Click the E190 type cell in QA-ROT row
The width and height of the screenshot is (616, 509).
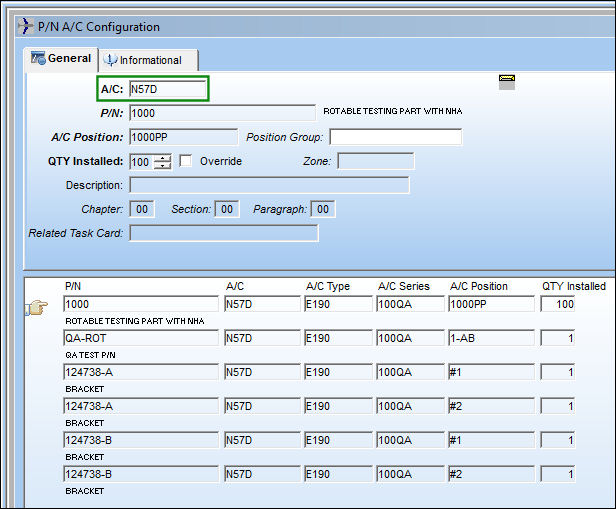(x=338, y=338)
